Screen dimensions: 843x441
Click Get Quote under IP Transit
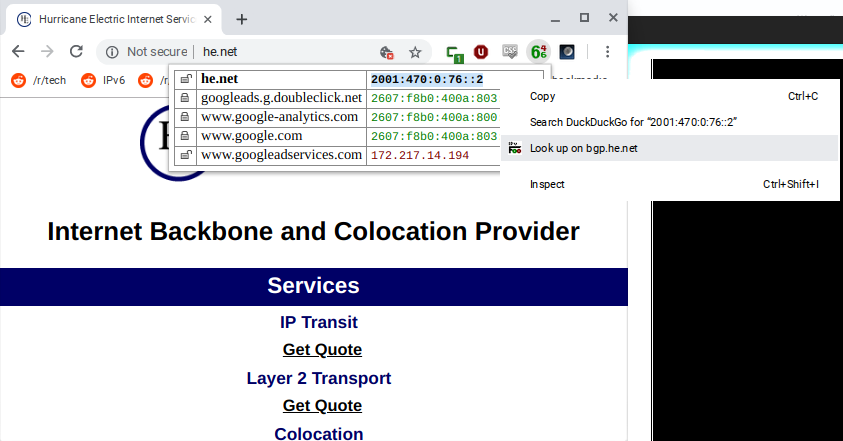click(322, 350)
